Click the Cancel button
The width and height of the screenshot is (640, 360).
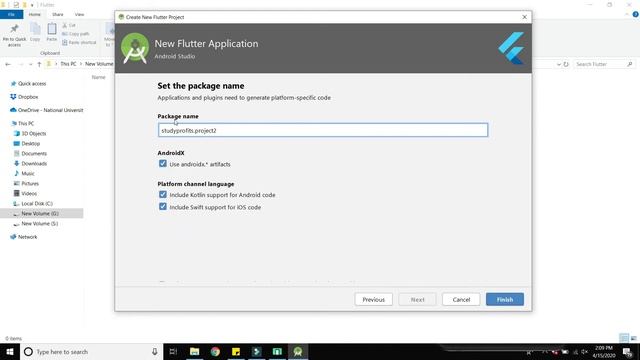click(461, 299)
